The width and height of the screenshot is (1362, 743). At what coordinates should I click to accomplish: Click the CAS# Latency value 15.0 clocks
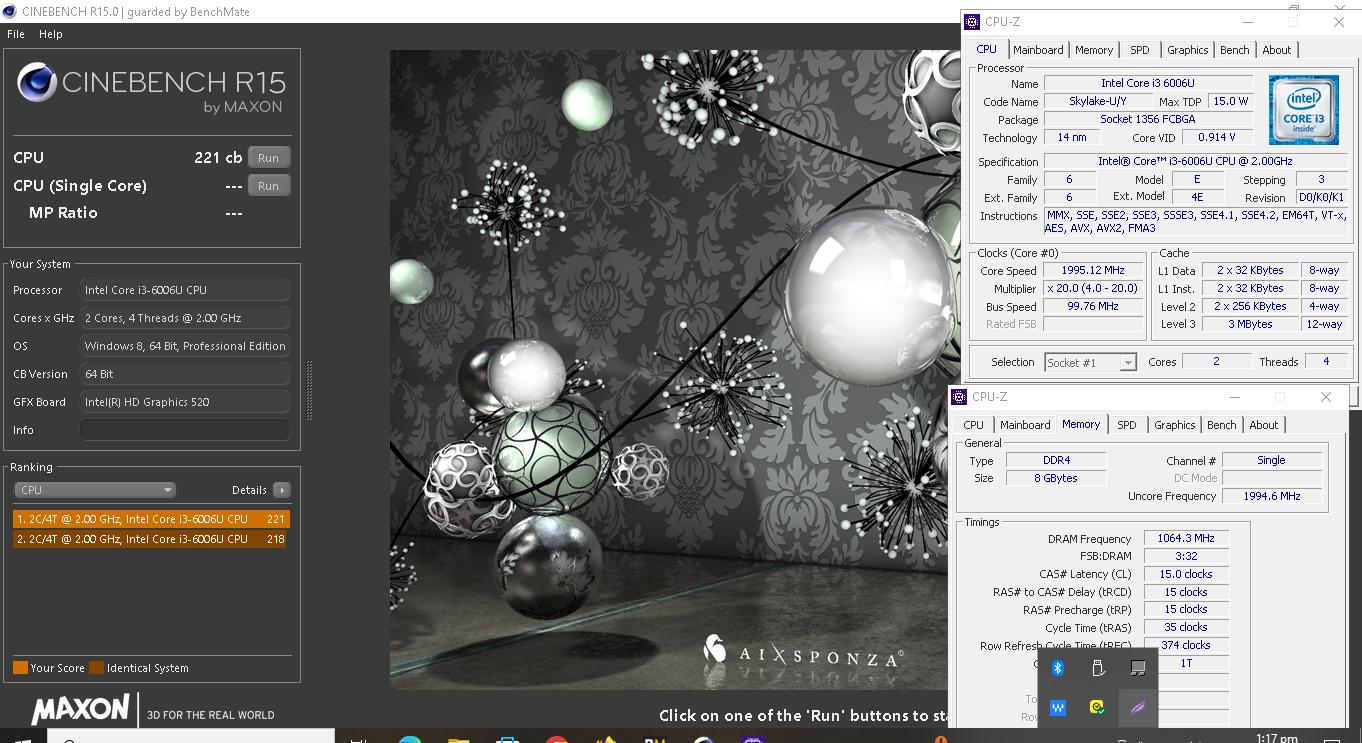click(1186, 574)
